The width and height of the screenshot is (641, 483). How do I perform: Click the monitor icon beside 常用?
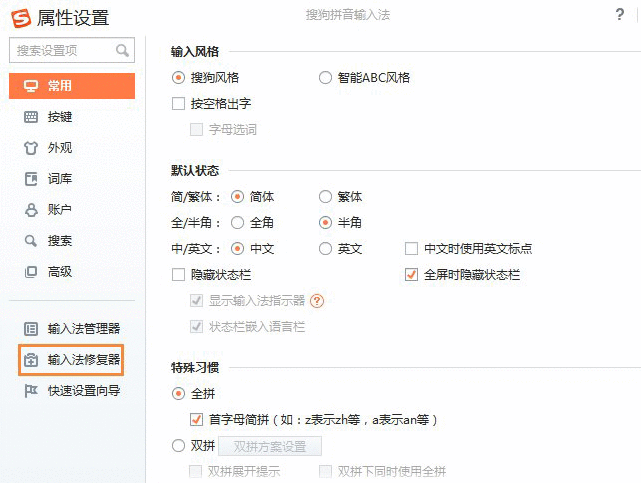click(31, 86)
